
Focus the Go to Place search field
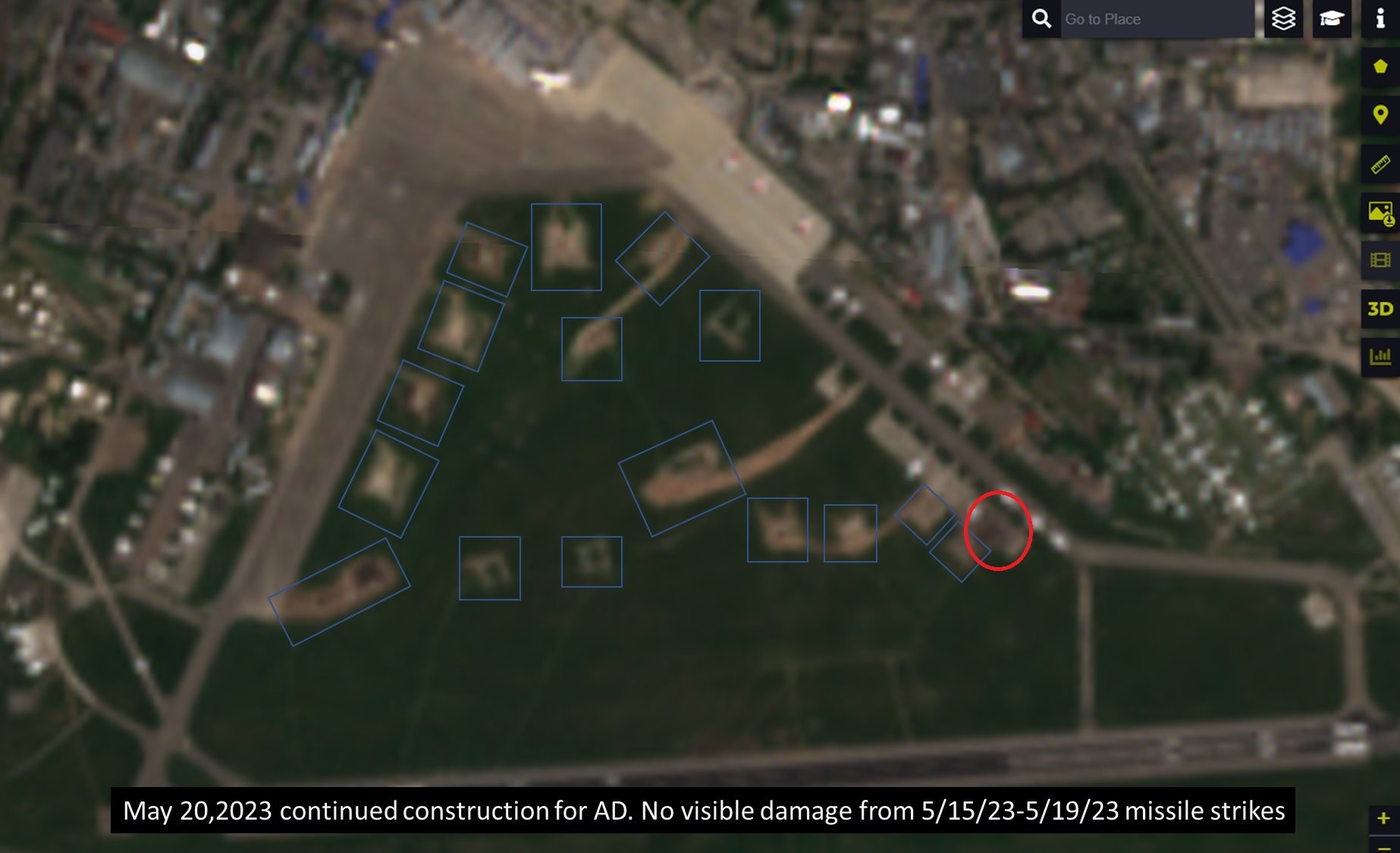pyautogui.click(x=1157, y=19)
